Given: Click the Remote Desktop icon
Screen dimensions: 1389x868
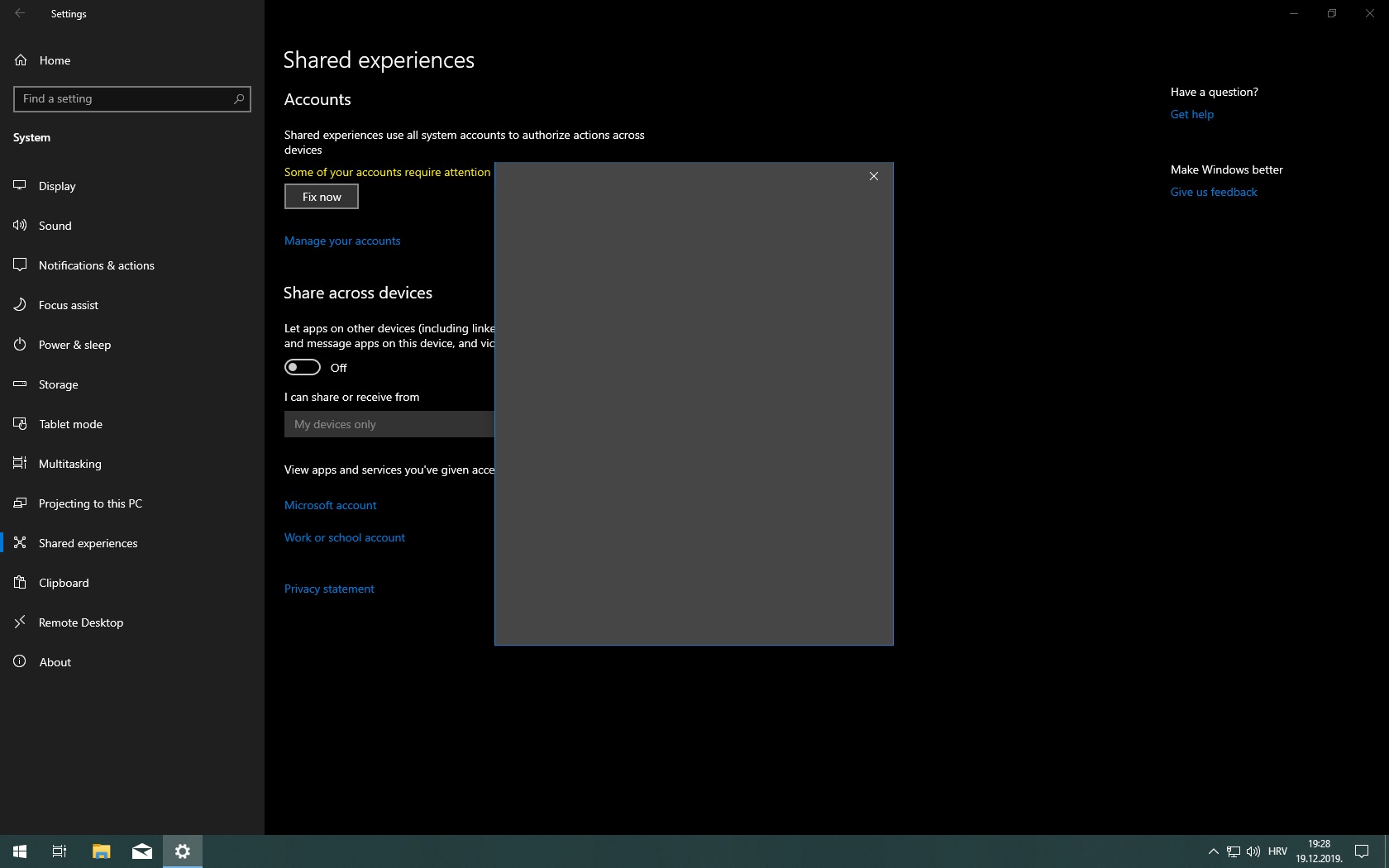Looking at the screenshot, I should pos(20,622).
